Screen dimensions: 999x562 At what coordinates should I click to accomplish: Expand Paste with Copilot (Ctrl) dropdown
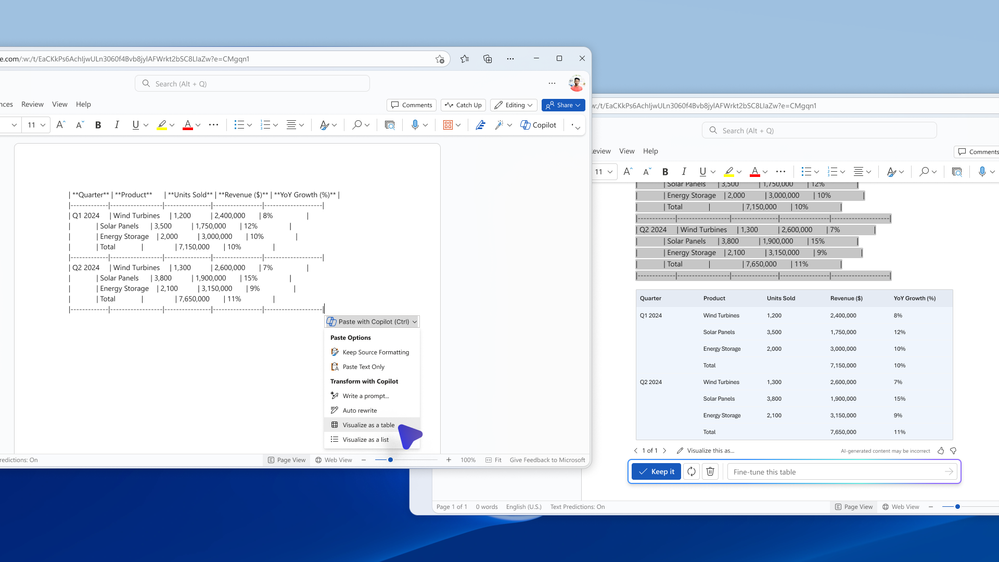tap(414, 322)
